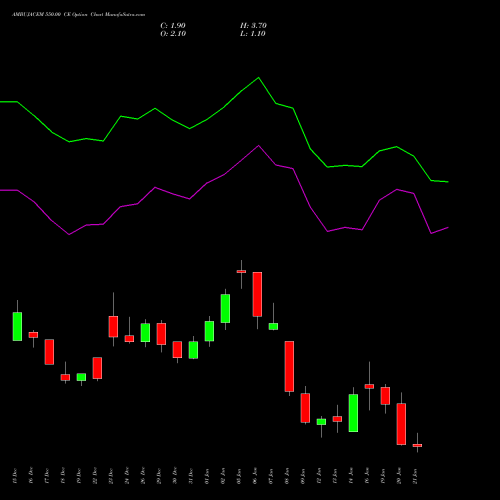Click the AMBUJACEM 550.00 CE Option chart title
This screenshot has height=500, width=500.
78,15
